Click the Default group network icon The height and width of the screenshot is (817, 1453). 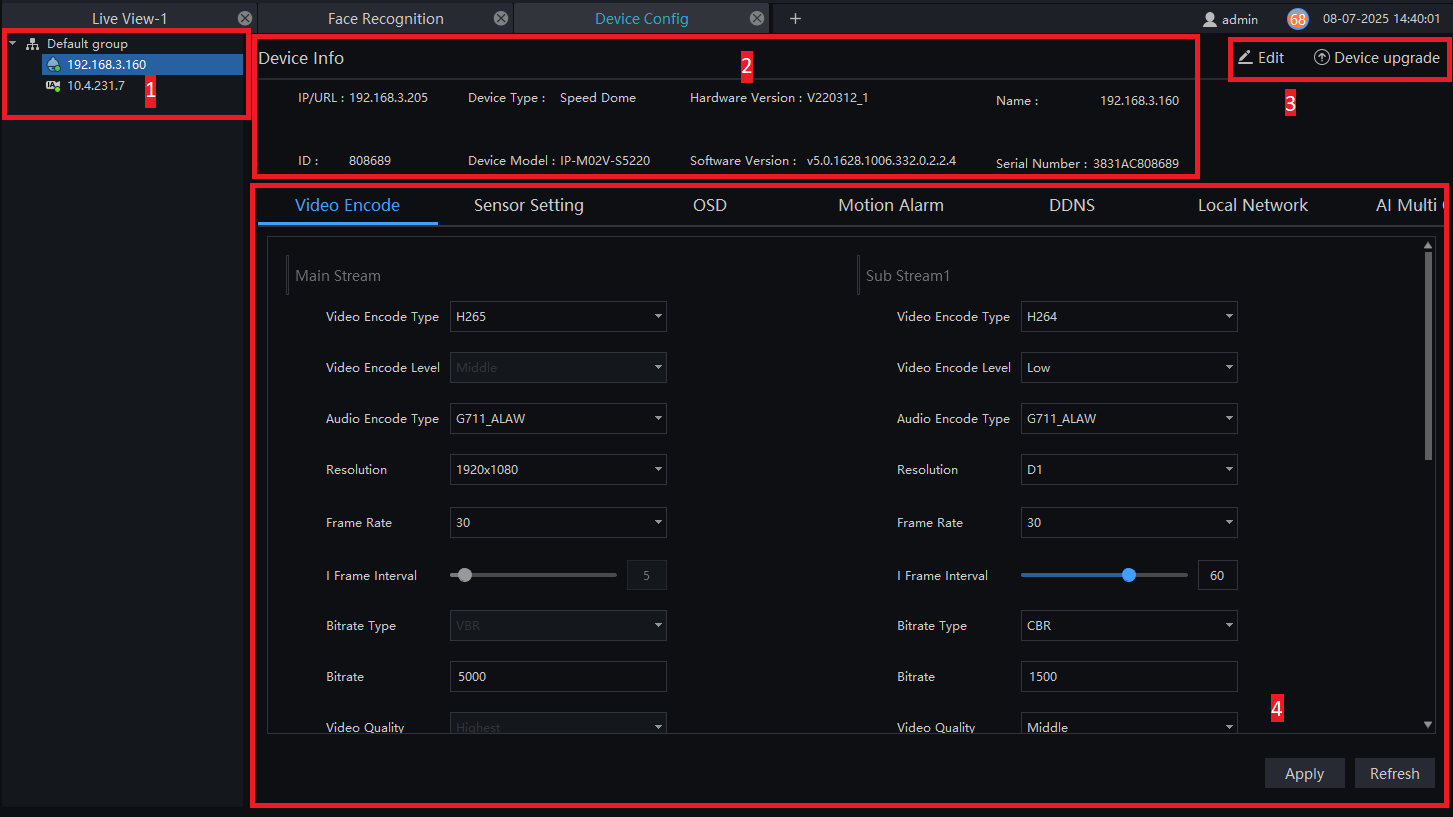33,44
